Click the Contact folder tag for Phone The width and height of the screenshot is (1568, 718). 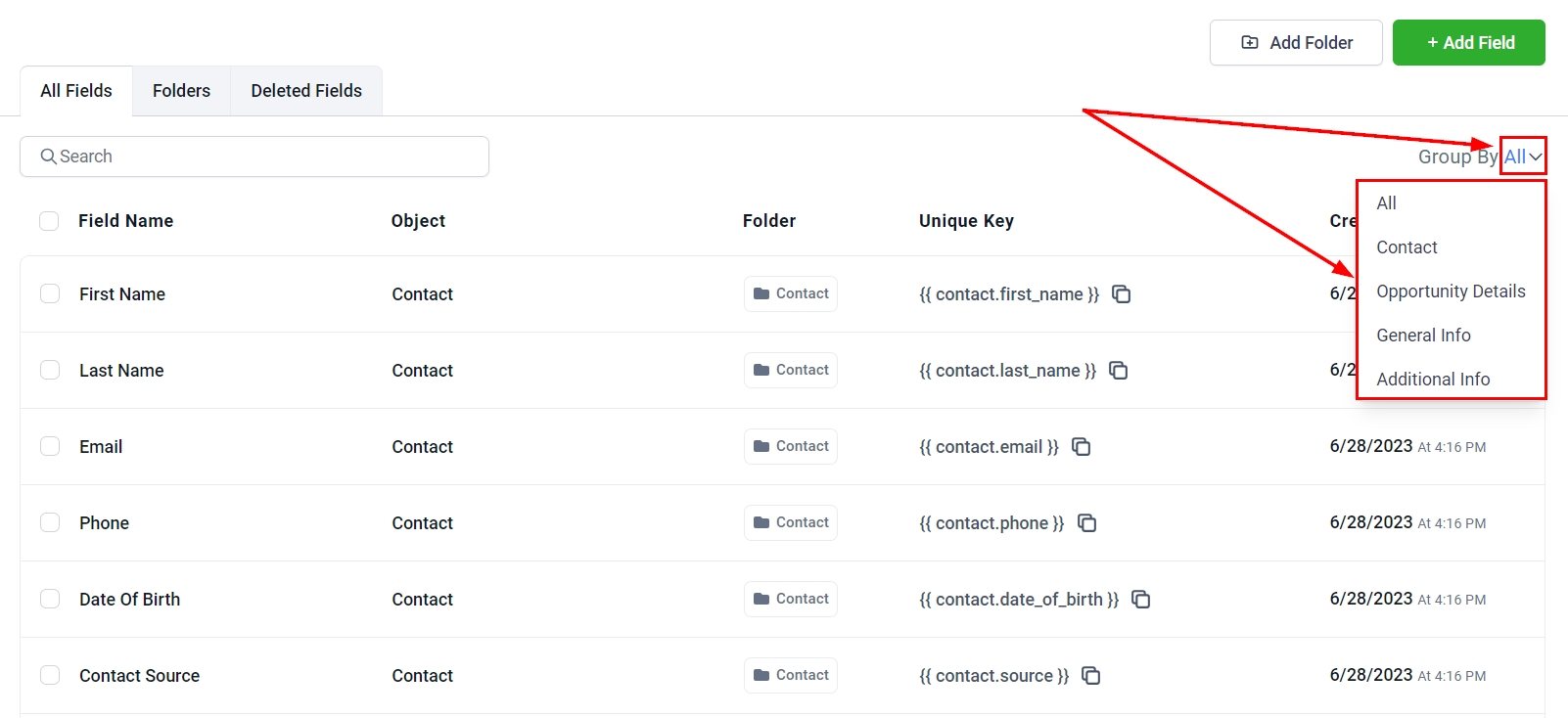click(791, 523)
